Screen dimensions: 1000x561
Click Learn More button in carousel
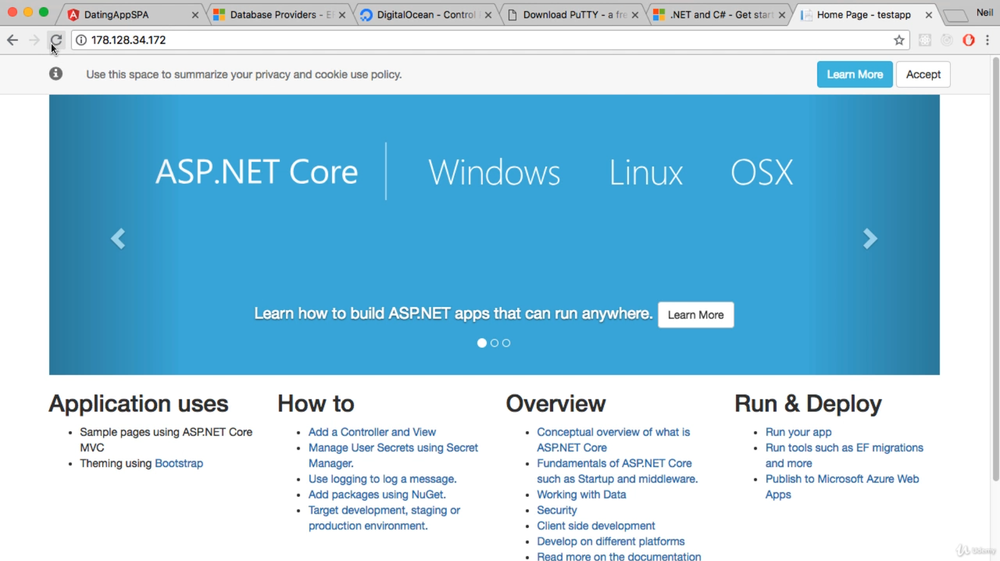[x=695, y=315]
